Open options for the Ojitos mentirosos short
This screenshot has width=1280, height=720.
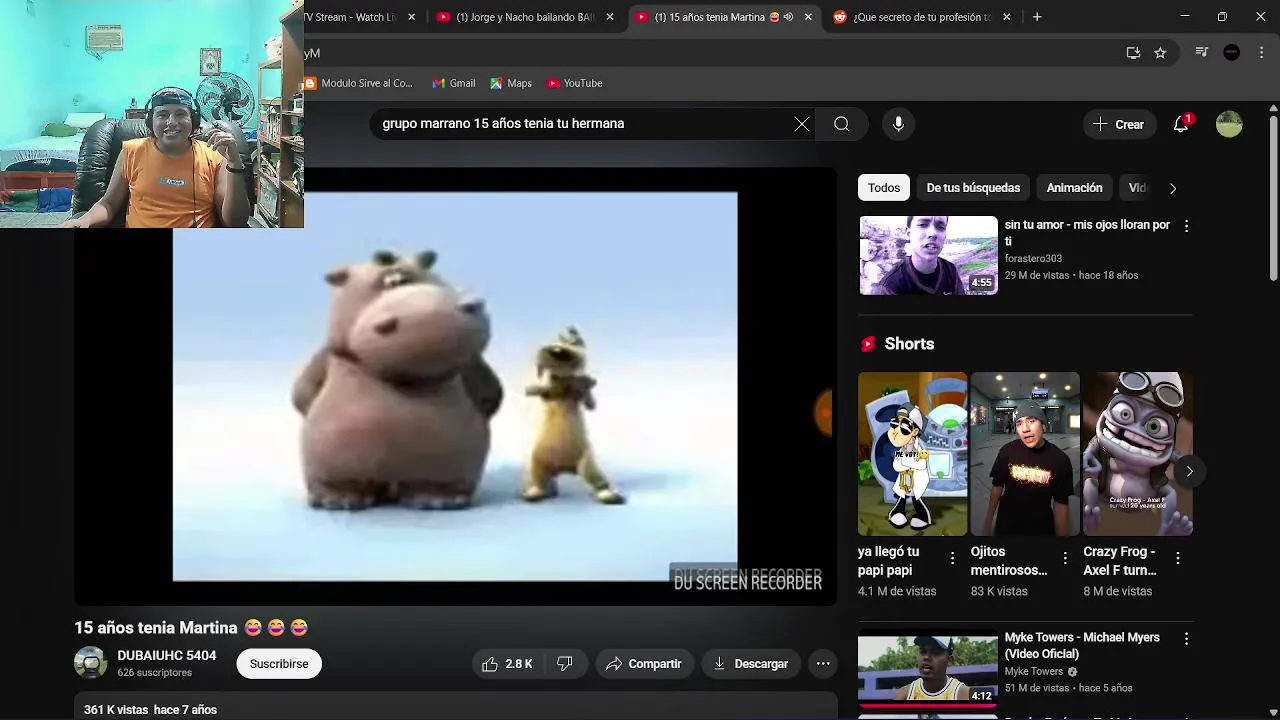click(x=1065, y=558)
